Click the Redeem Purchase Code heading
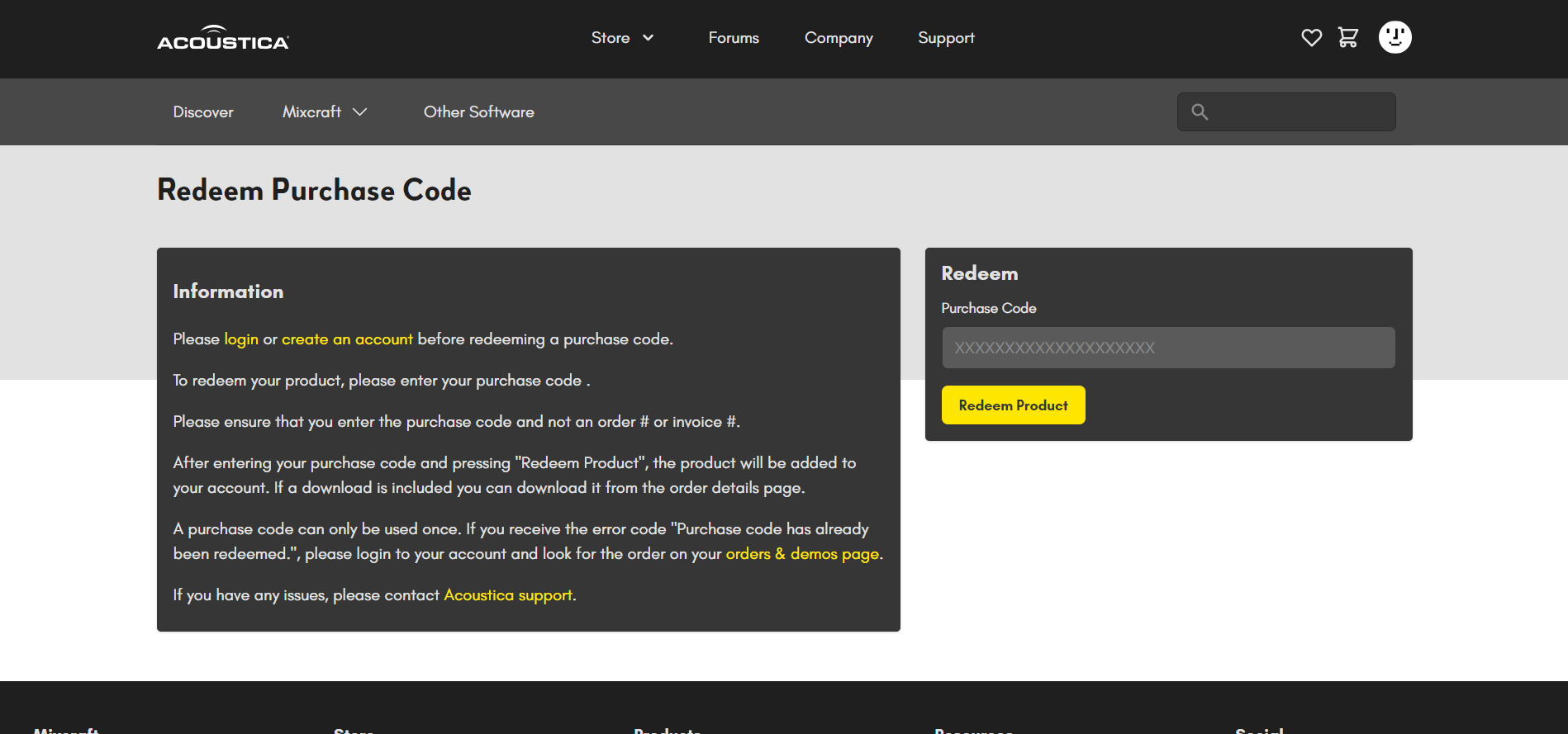The image size is (1568, 734). [314, 190]
